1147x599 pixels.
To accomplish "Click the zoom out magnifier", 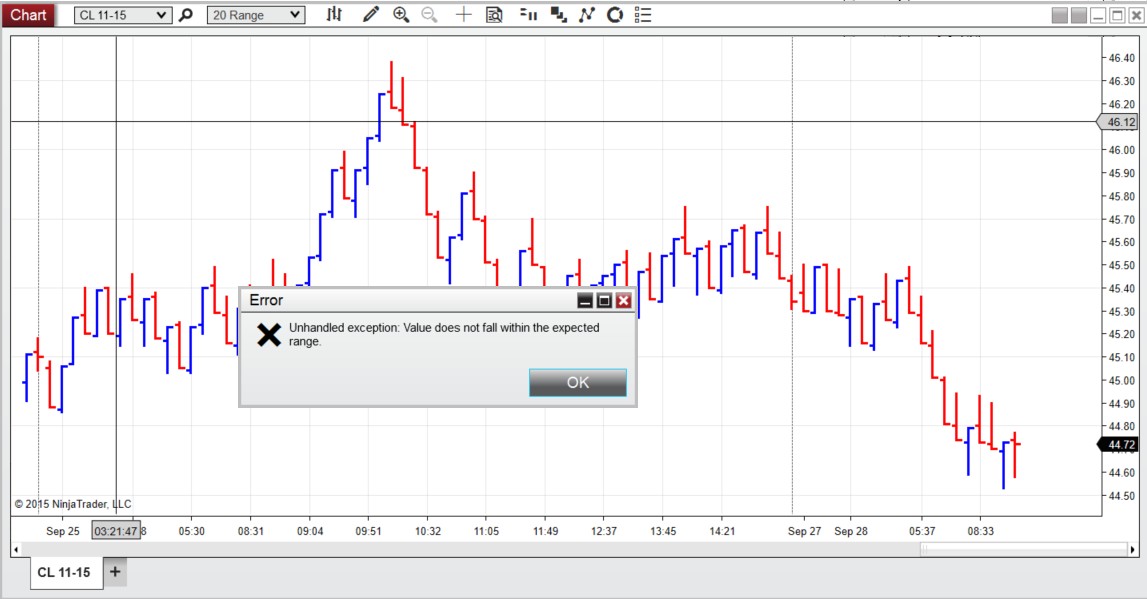I will point(430,15).
